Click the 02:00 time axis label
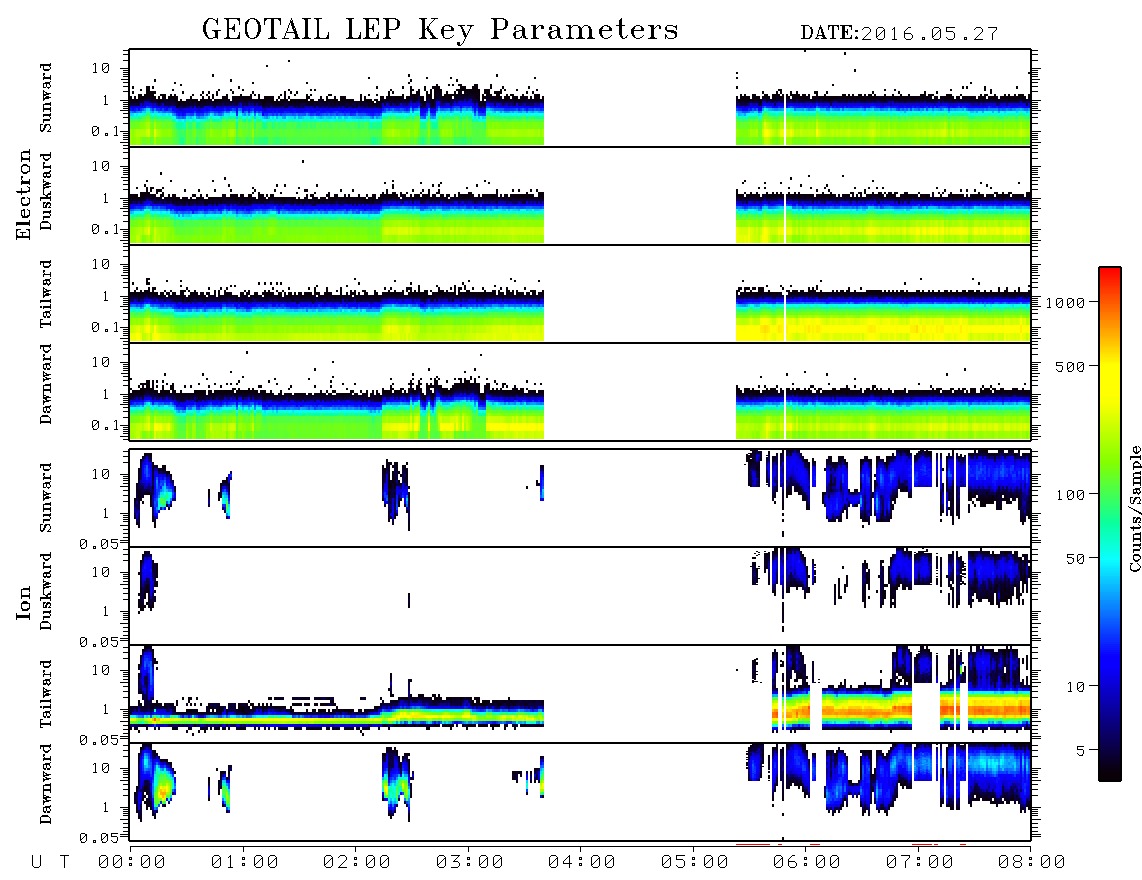The width and height of the screenshot is (1142, 880). click(357, 863)
